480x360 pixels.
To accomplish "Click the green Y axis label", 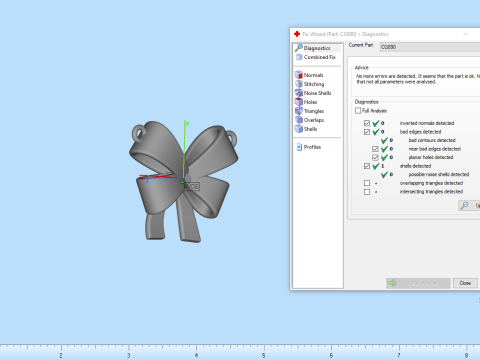I will 187,123.
